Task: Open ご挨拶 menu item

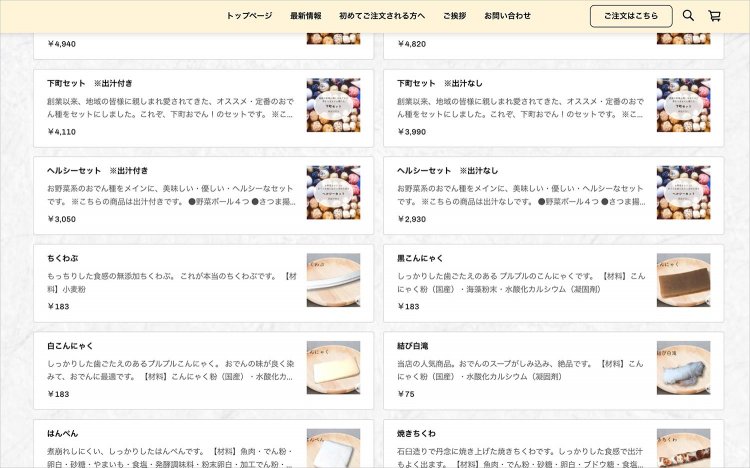Action: (x=454, y=16)
